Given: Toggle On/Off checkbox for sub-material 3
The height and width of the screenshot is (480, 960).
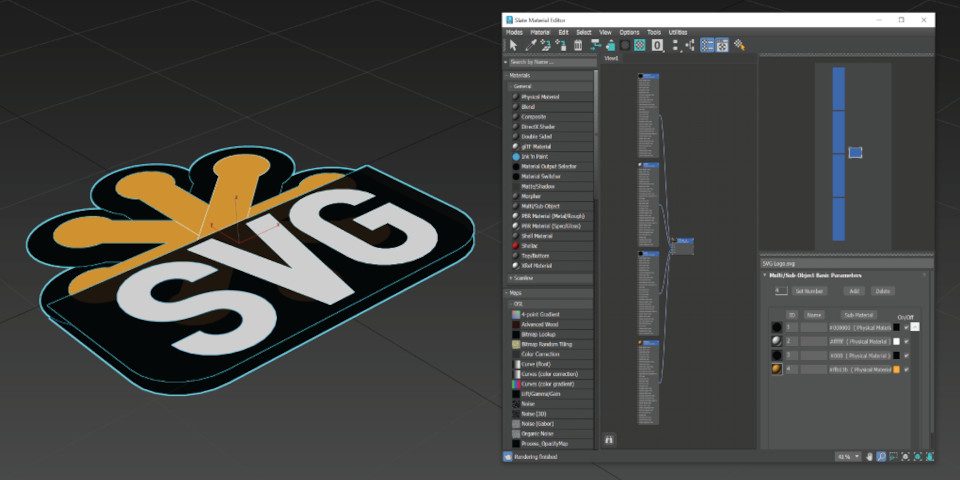Looking at the screenshot, I should click(x=907, y=355).
